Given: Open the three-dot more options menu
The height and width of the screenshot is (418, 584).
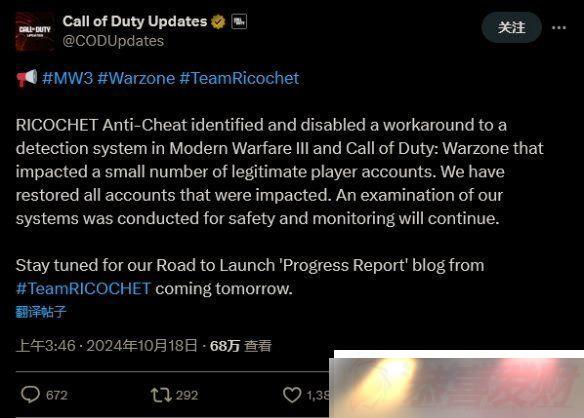Looking at the screenshot, I should [x=559, y=28].
